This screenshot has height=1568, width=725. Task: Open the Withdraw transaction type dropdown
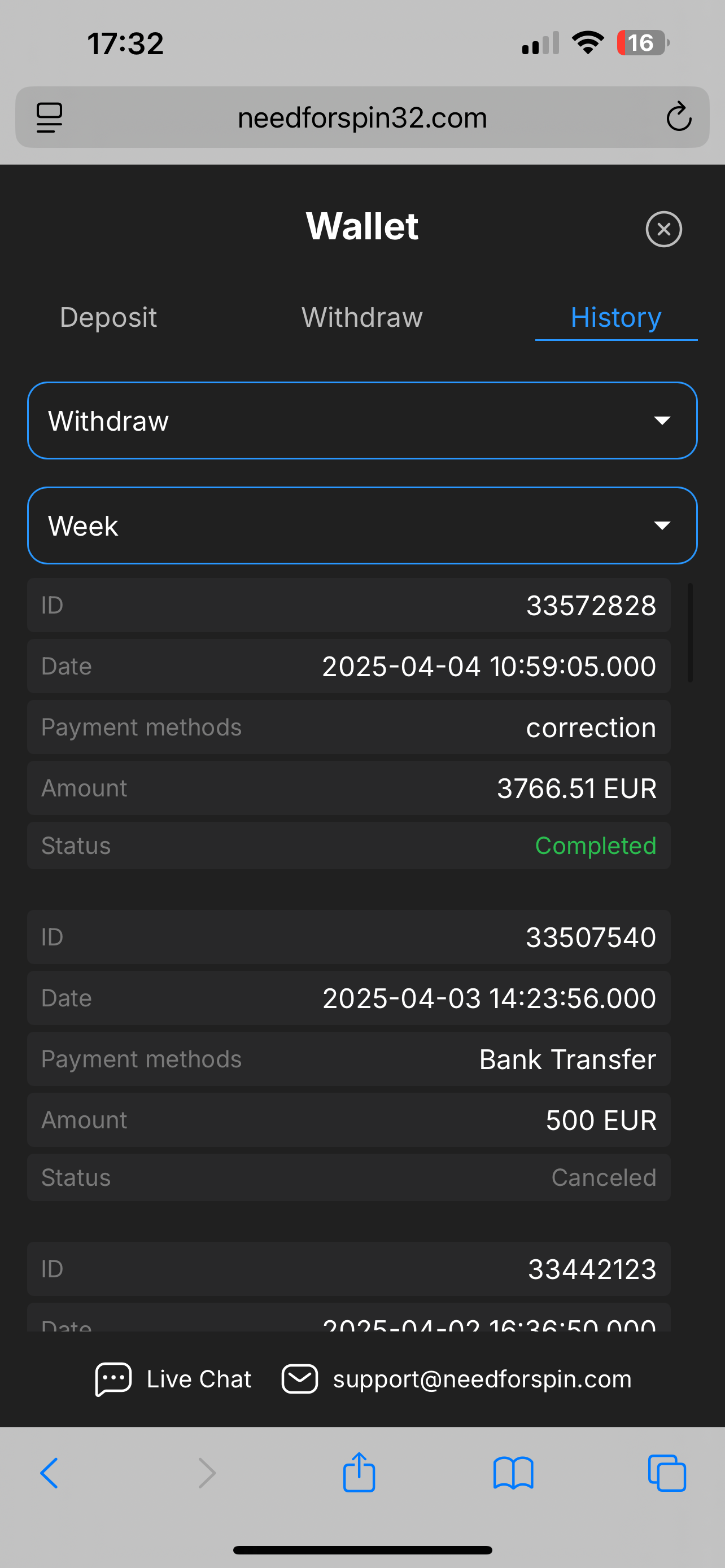[x=362, y=421]
